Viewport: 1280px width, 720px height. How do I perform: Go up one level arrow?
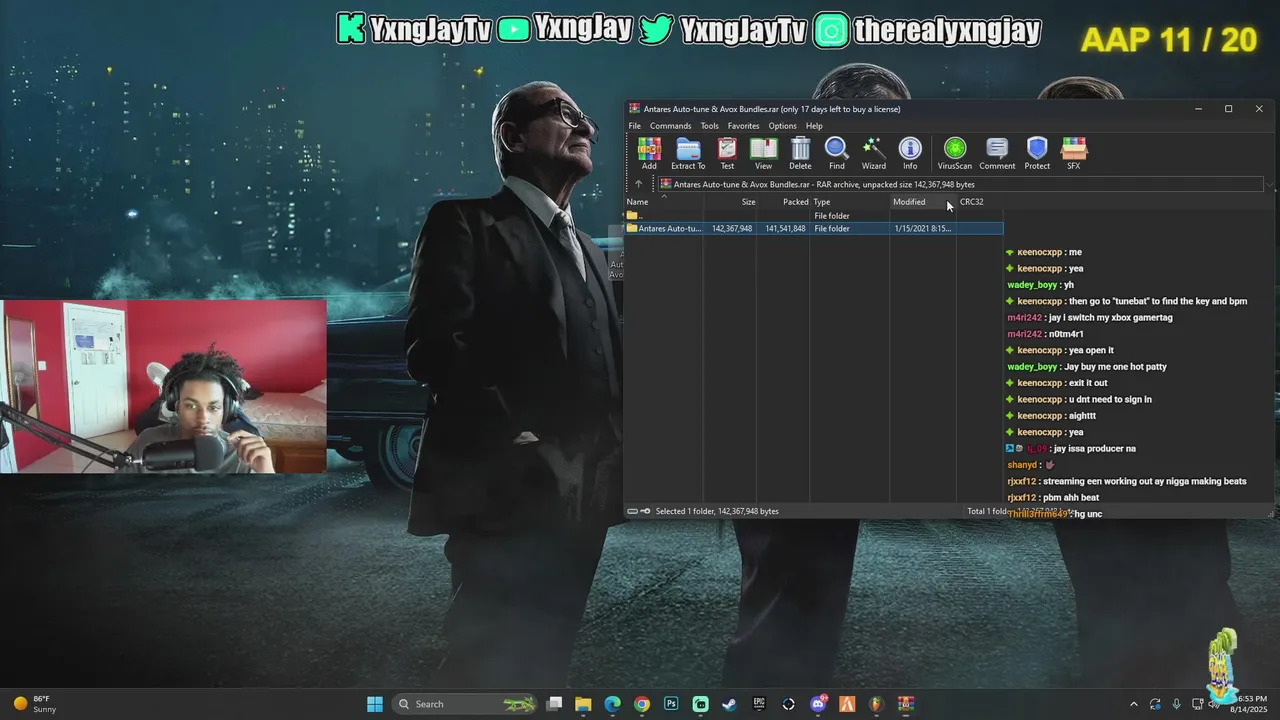638,184
